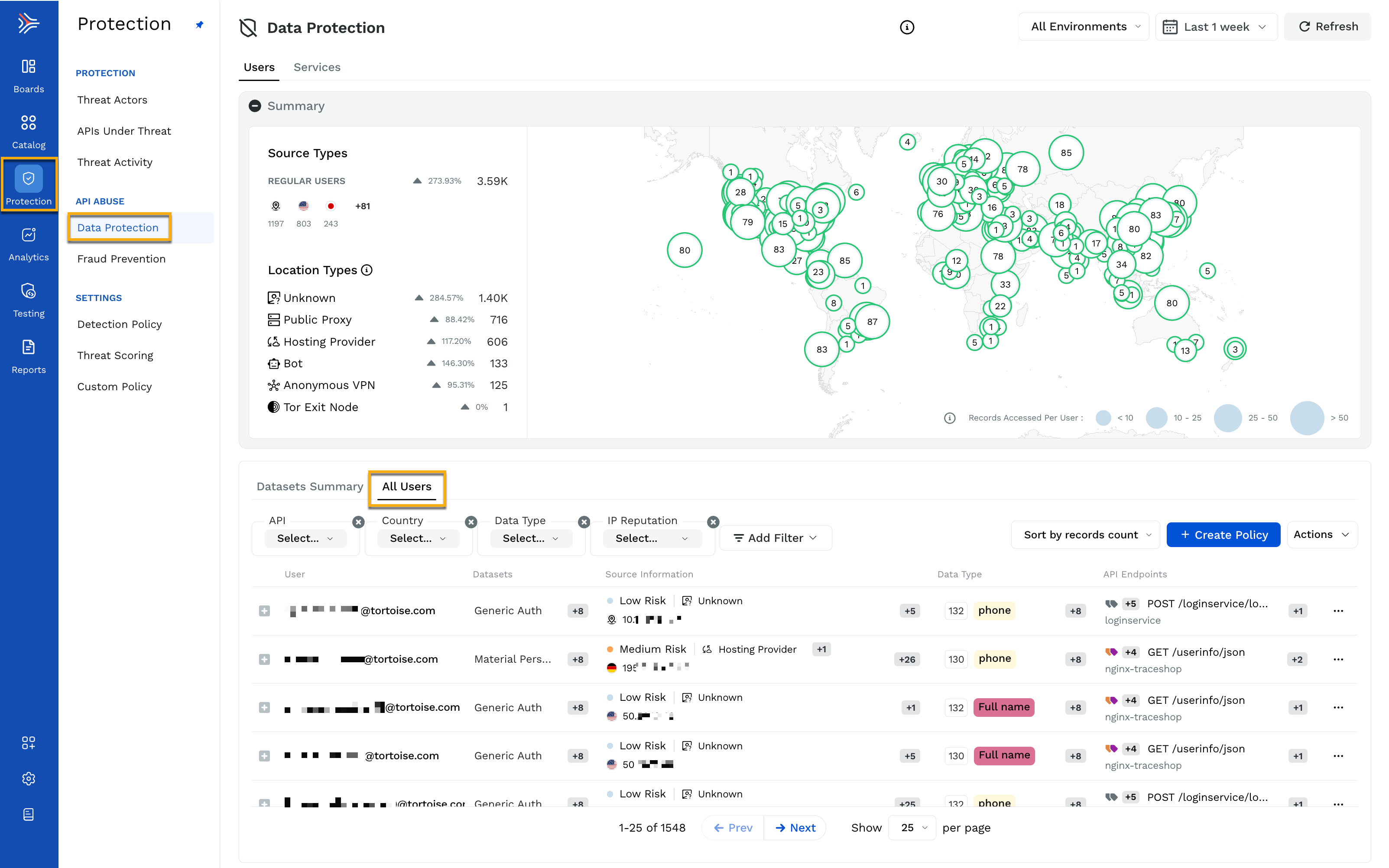Open the Boards sidebar icon
Screen dimensions: 1389x868
[29, 76]
